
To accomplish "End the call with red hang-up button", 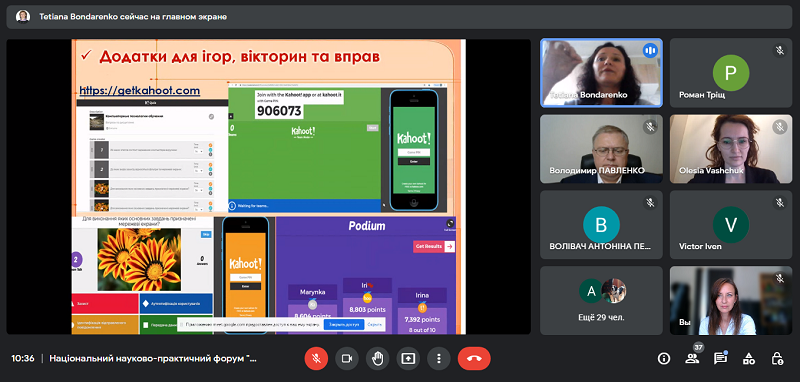I will click(x=474, y=359).
